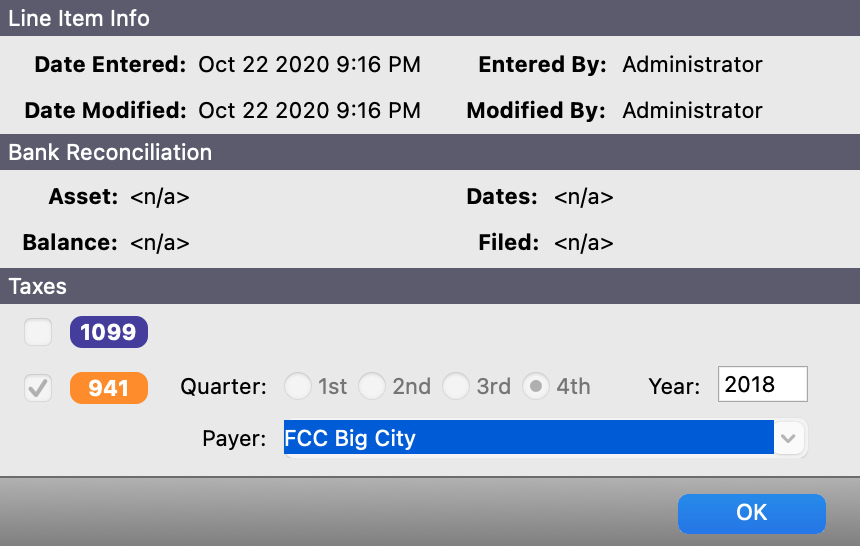The width and height of the screenshot is (860, 546).
Task: Click the Year input field
Action: point(762,385)
